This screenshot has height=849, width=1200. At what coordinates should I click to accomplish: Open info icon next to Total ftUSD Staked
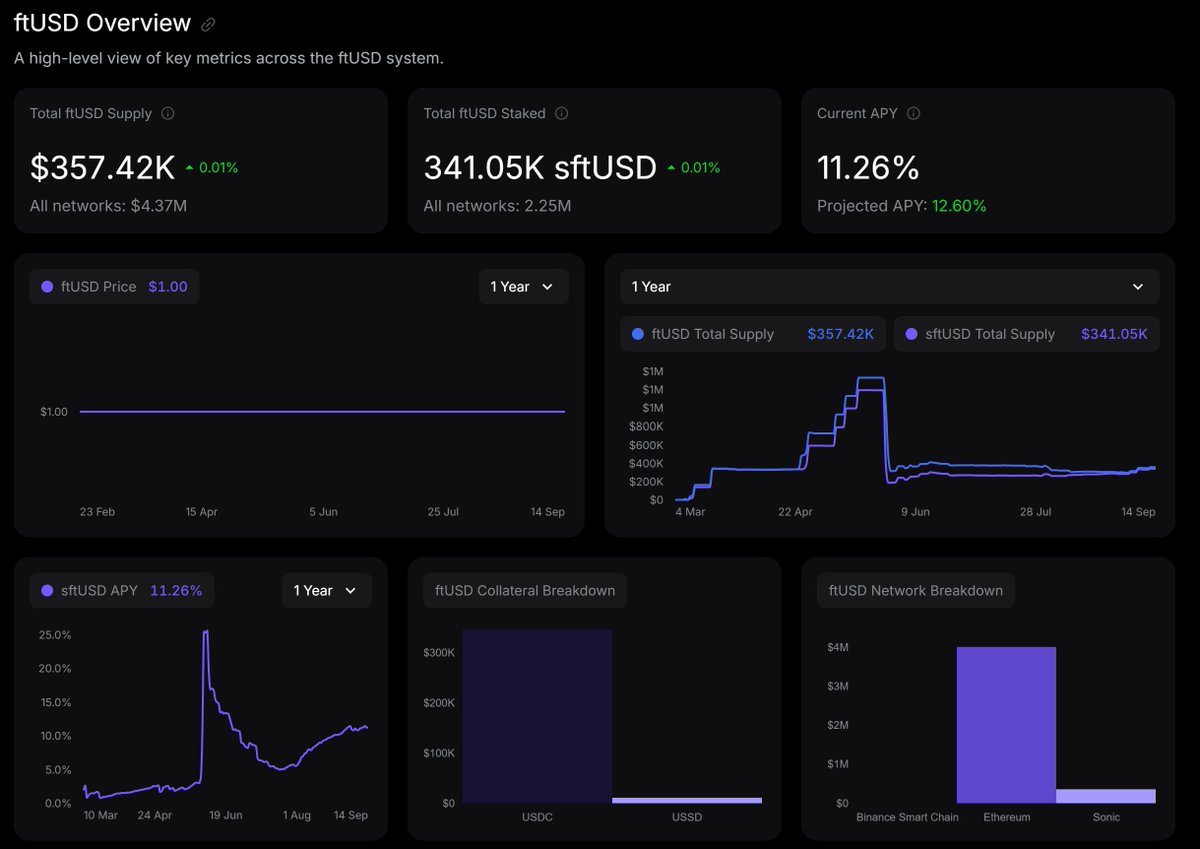click(562, 114)
